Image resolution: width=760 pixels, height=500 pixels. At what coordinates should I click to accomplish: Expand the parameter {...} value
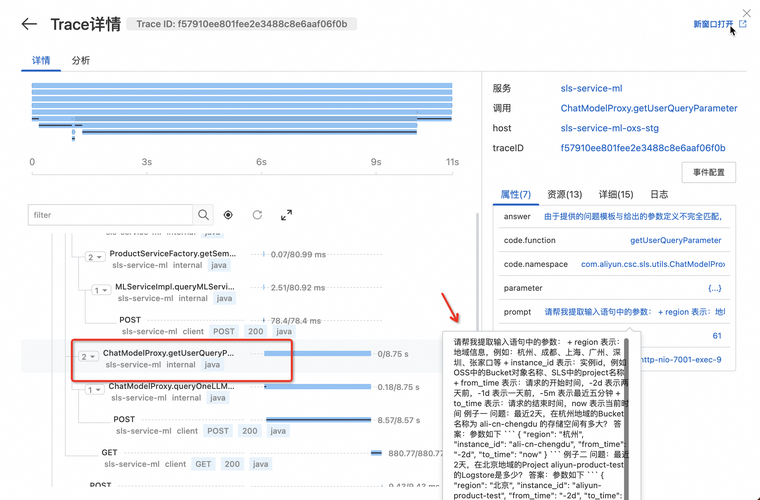click(x=714, y=288)
